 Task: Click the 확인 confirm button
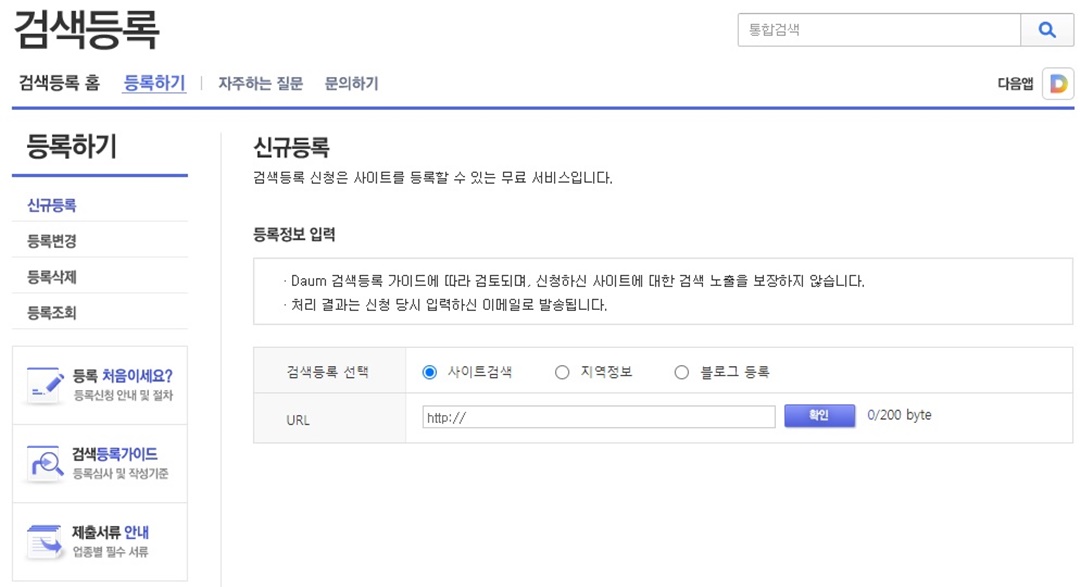click(819, 415)
